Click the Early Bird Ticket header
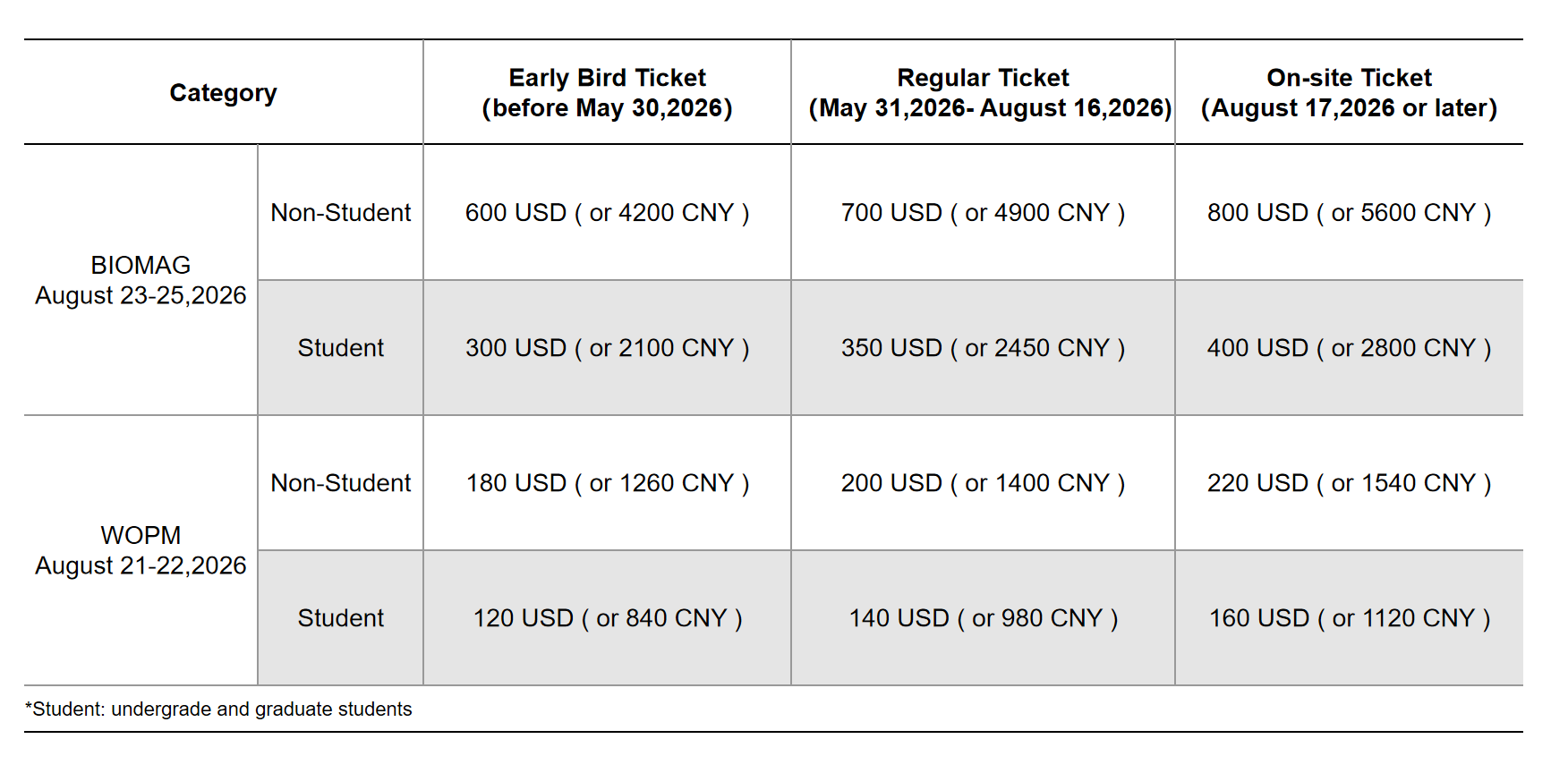This screenshot has width=1568, height=773. (x=607, y=93)
